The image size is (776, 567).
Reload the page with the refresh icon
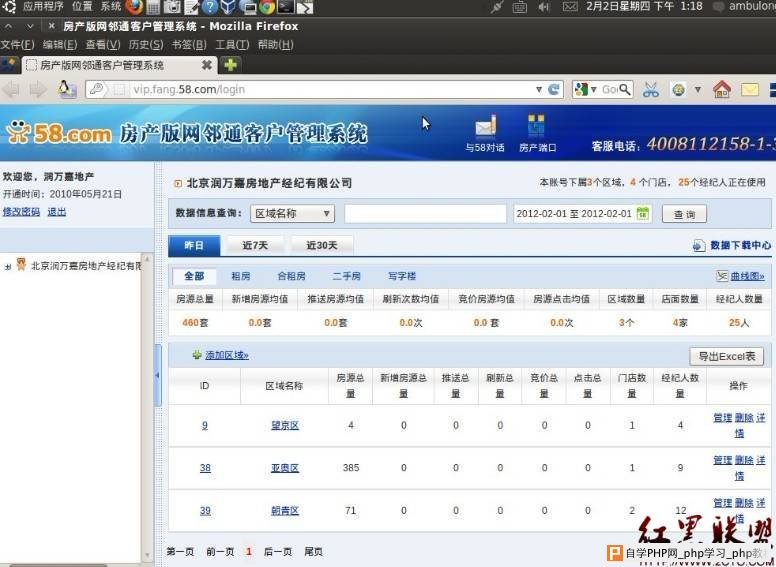(554, 90)
